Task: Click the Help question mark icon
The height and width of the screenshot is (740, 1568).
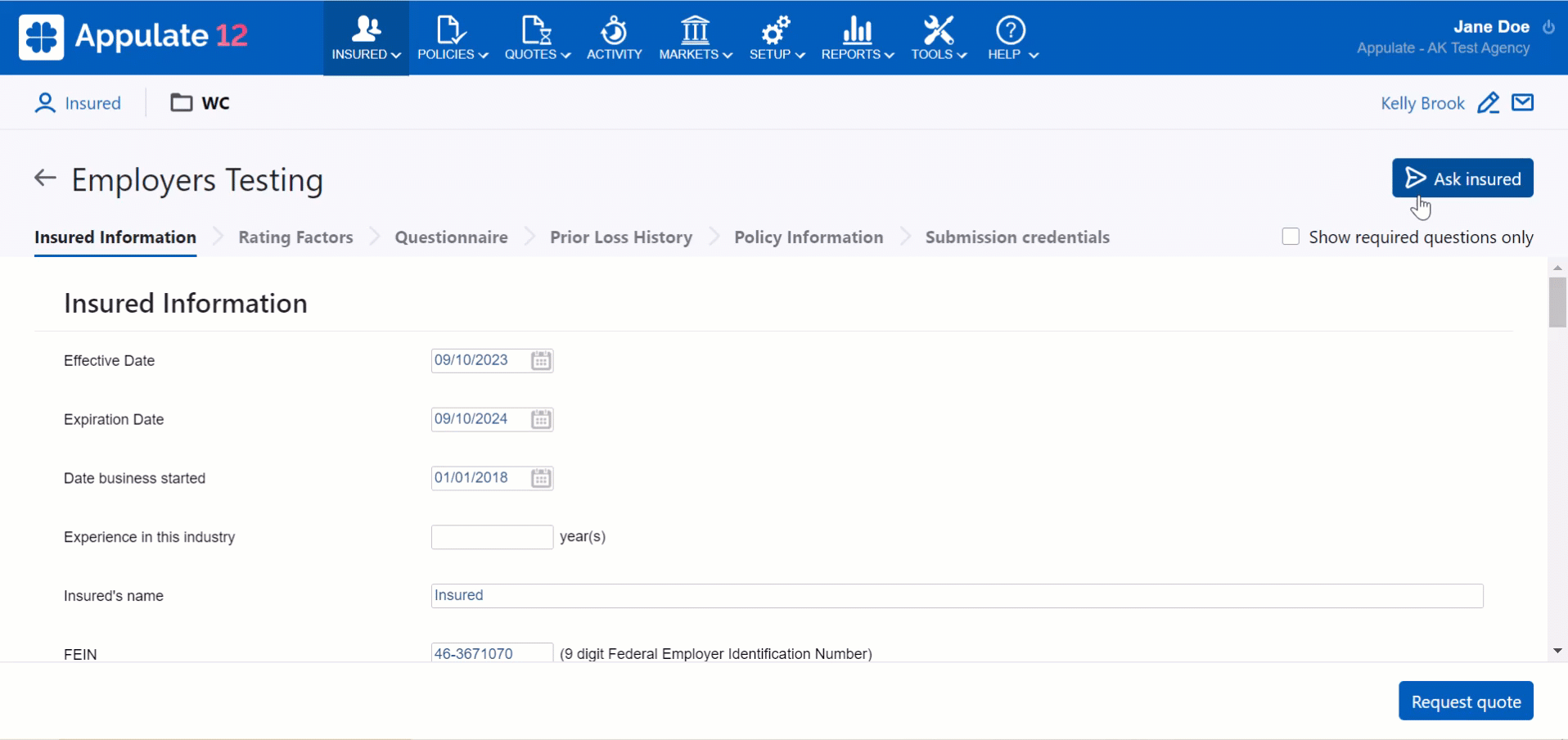Action: coord(1011,30)
